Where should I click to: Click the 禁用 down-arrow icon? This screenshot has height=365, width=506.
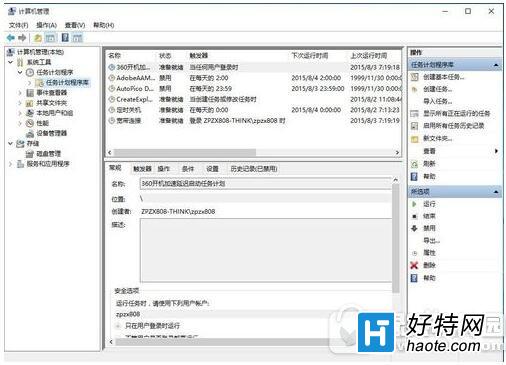pos(414,228)
